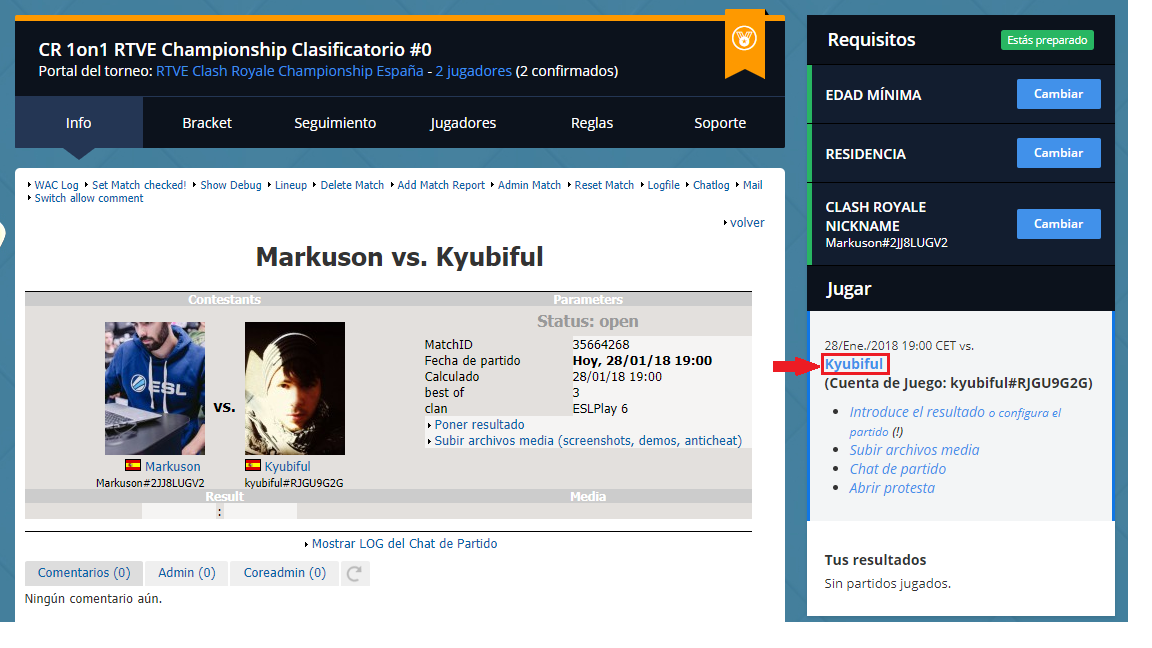
Task: Click Introduce el resultado link
Action: coord(917,412)
